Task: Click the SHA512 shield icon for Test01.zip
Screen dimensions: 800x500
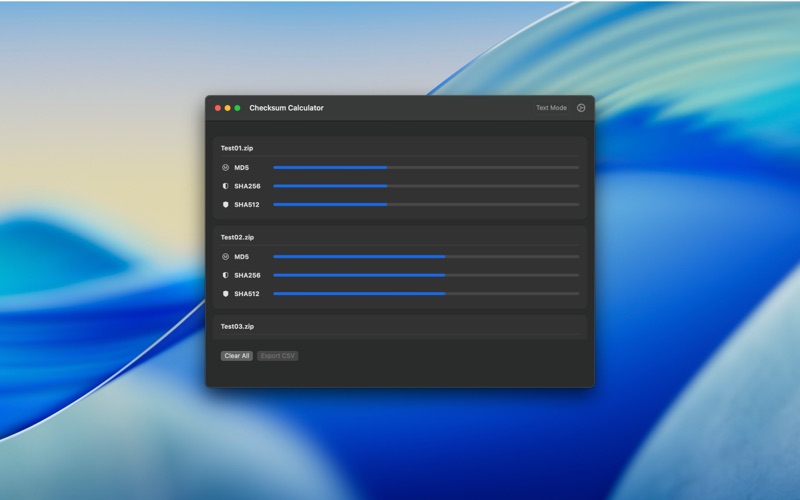Action: 225,205
